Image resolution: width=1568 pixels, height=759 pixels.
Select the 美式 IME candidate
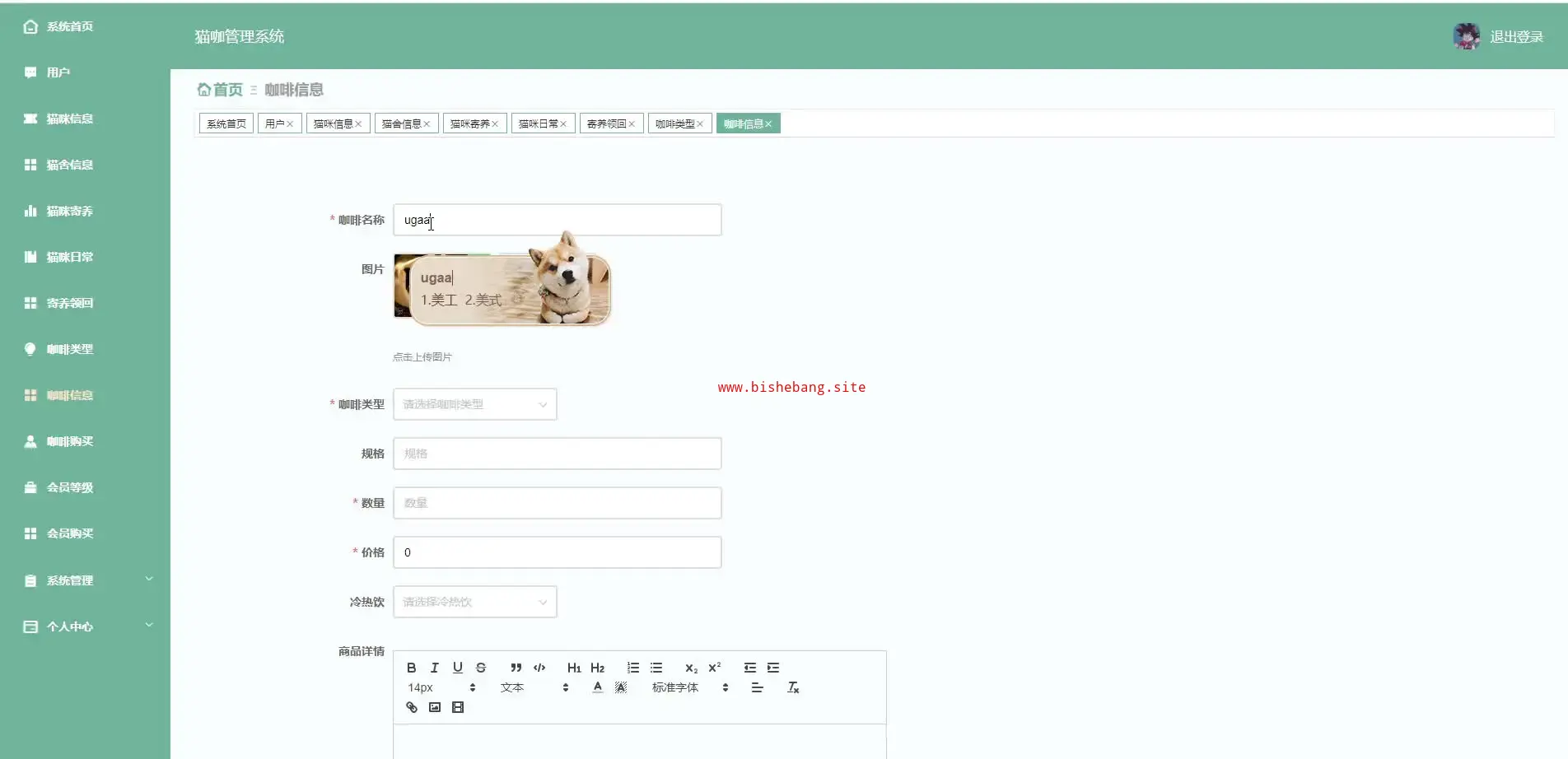pos(483,300)
